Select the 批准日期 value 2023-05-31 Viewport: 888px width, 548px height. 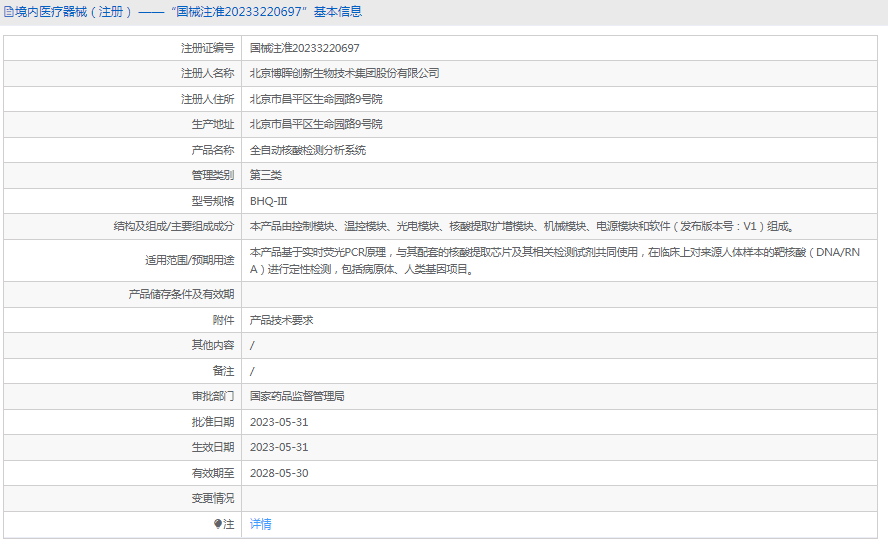pyautogui.click(x=279, y=422)
